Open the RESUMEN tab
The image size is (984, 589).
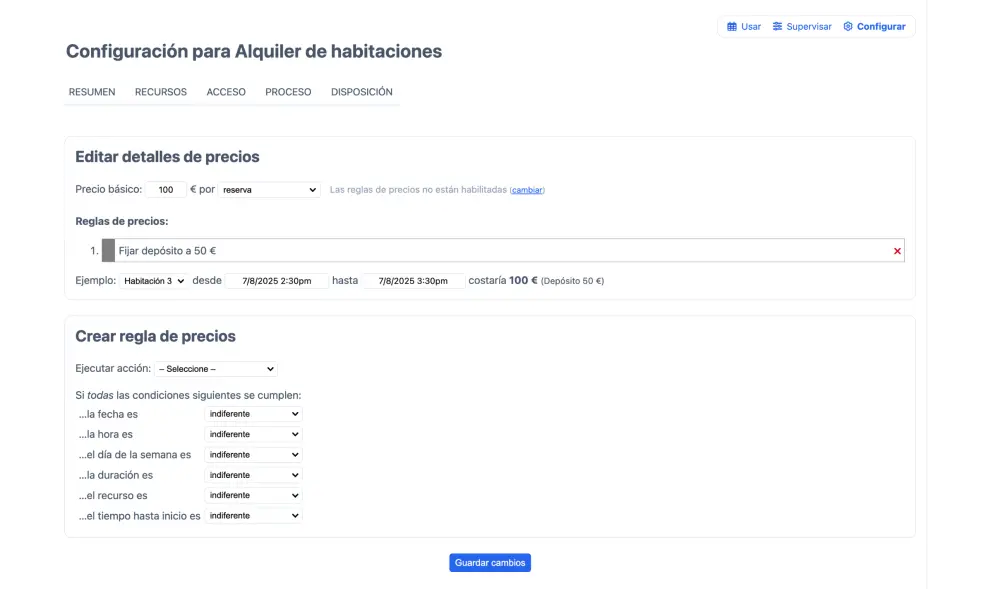click(x=92, y=92)
